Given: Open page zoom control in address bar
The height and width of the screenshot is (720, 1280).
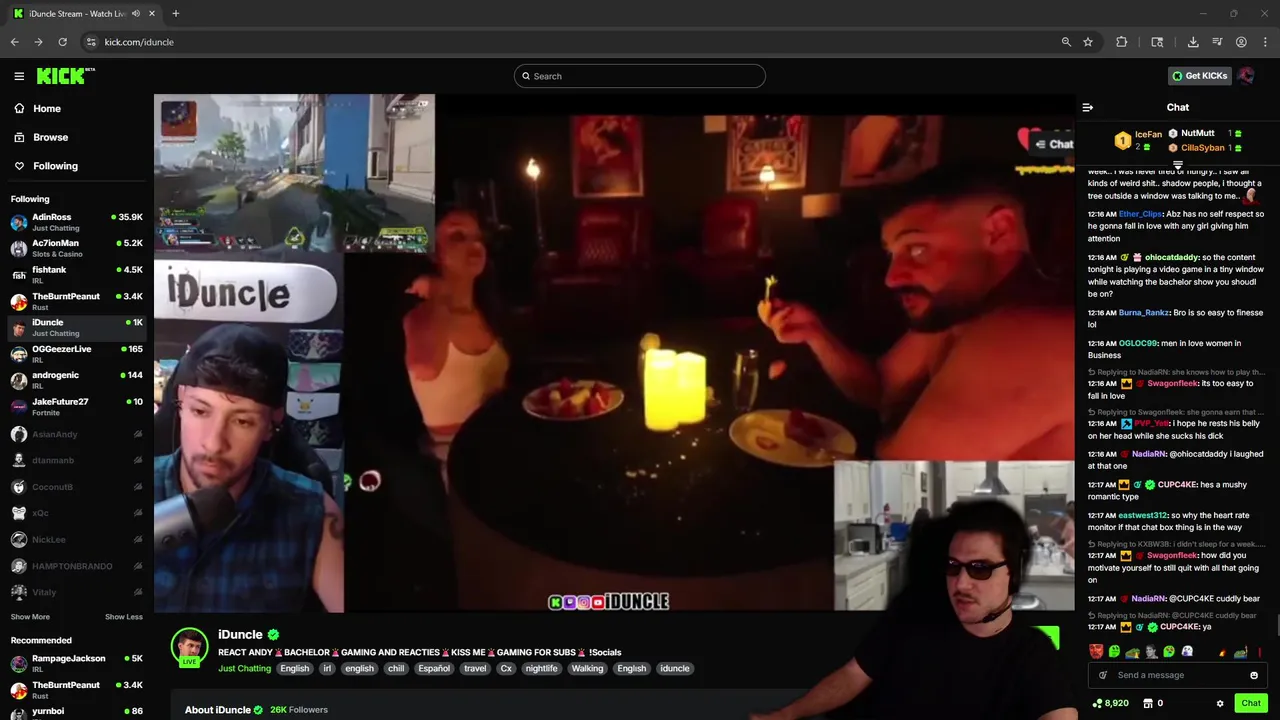Looking at the screenshot, I should 1066,42.
